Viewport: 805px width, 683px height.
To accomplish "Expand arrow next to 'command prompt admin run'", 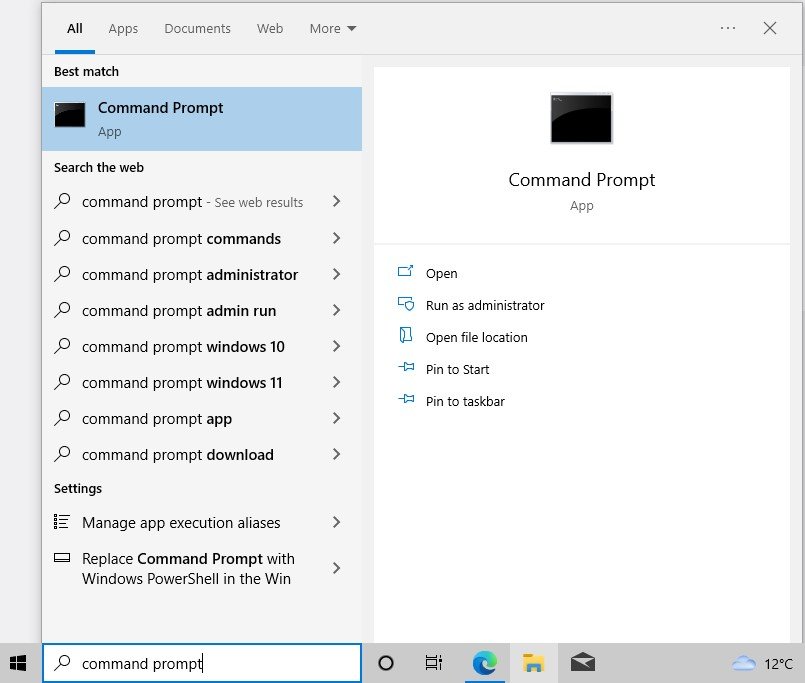I will point(336,310).
